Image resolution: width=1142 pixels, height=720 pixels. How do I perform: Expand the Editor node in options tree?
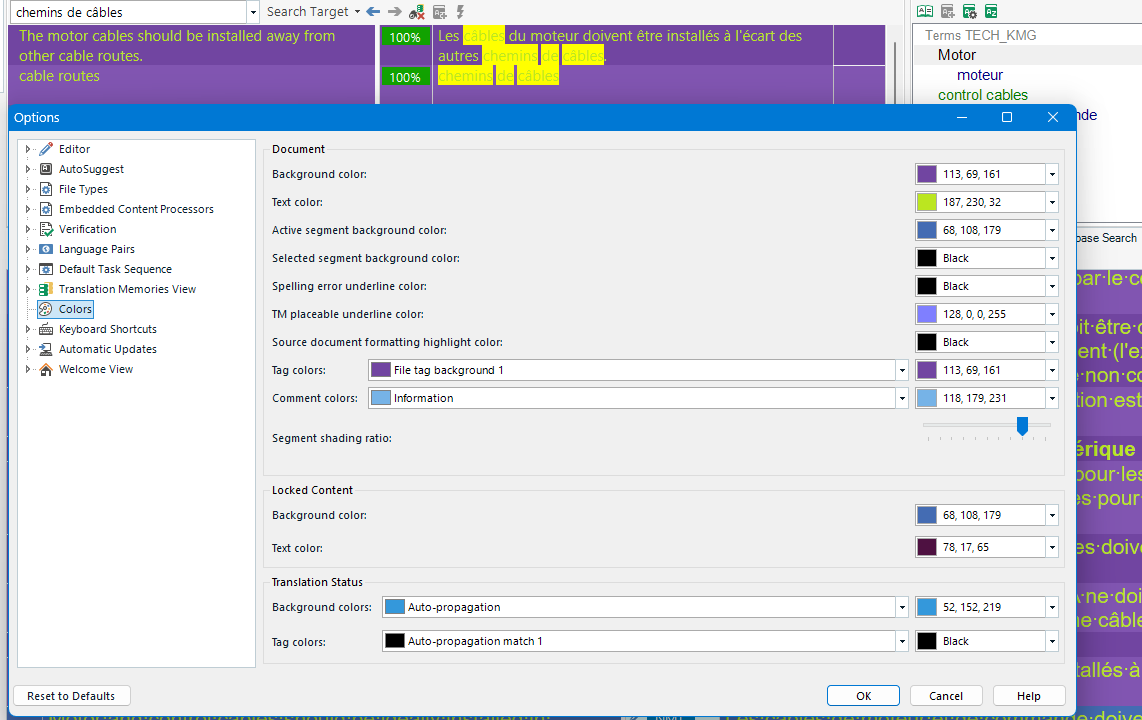(x=28, y=149)
